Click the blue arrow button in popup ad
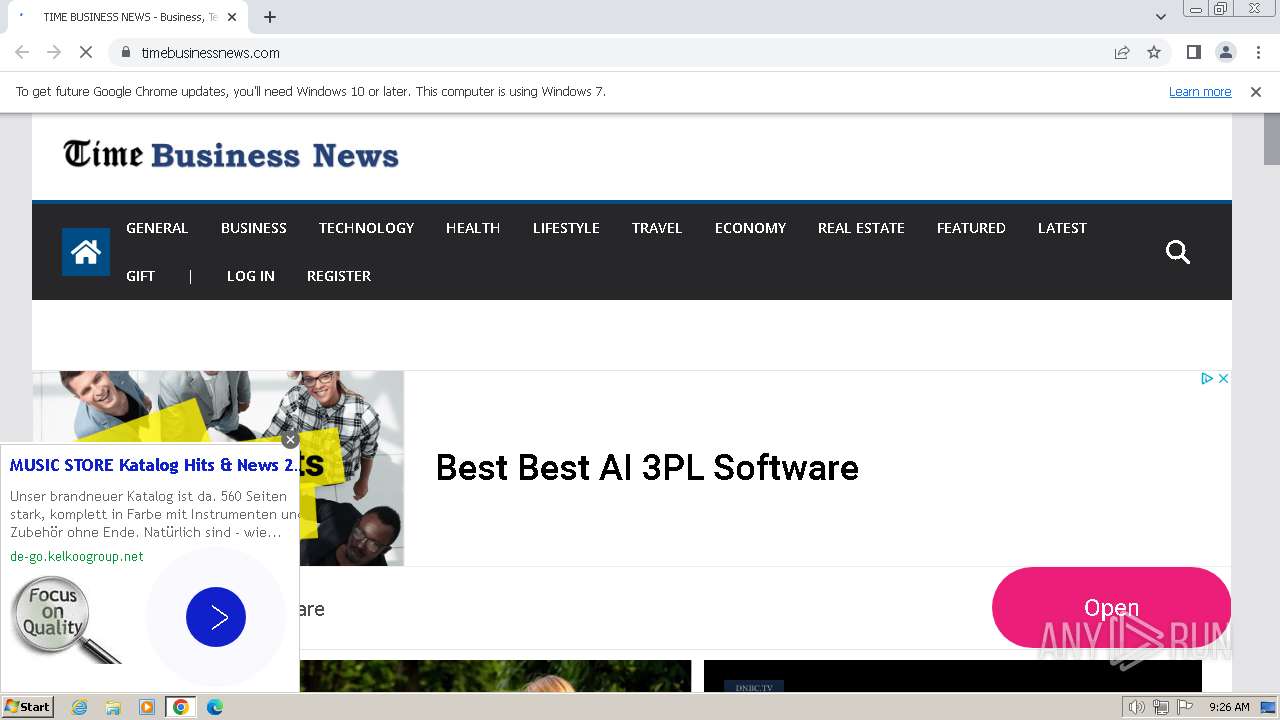Screen dimensions: 1280x720 tap(216, 617)
